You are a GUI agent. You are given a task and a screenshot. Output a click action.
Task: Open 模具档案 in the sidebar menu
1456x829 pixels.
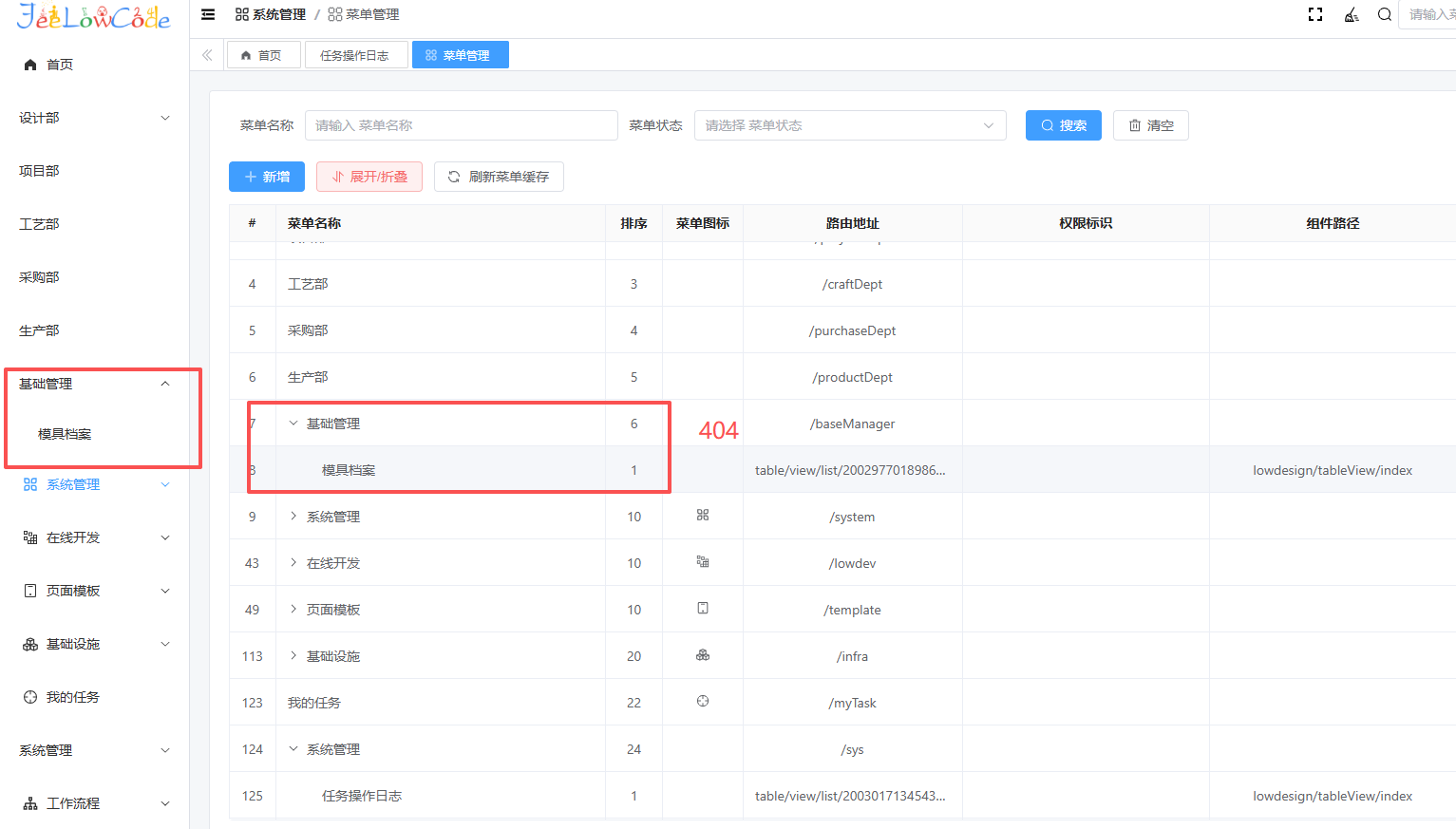65,434
